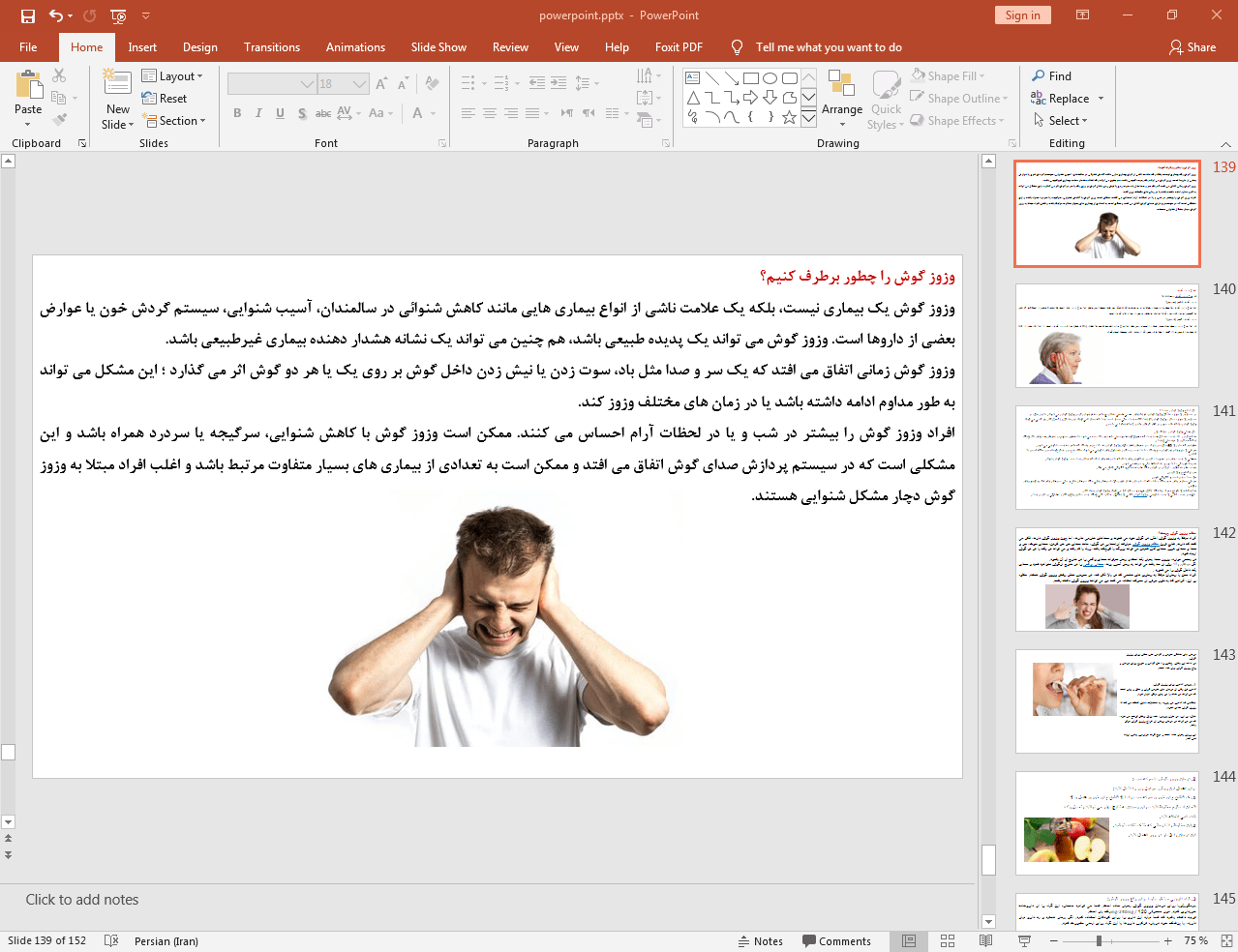
Task: Select the Oval shape in the gallery
Action: [x=770, y=78]
